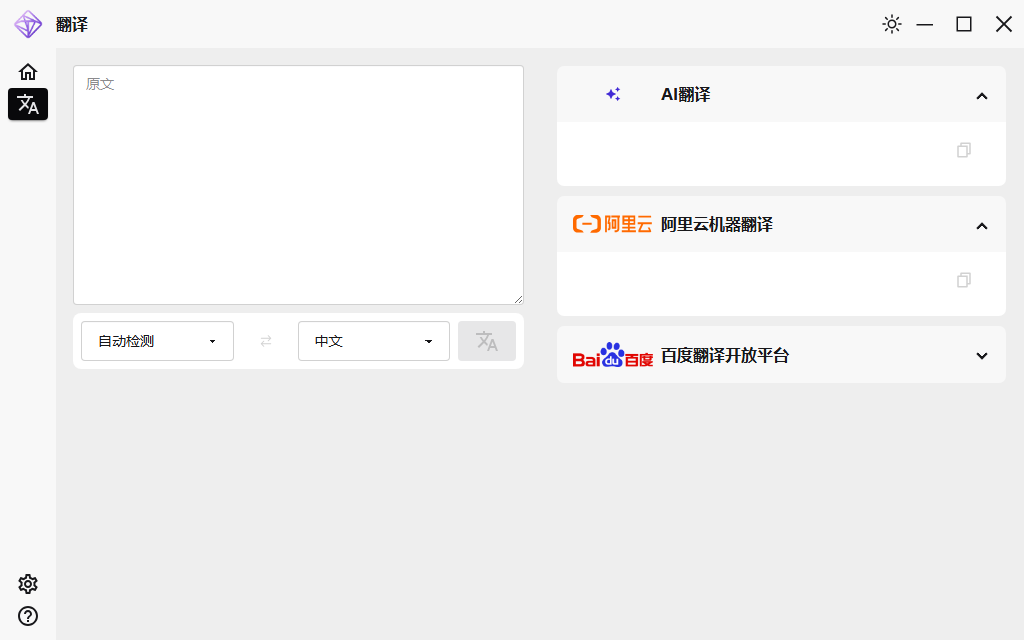Toggle the light/dark theme sun icon
Viewport: 1024px width, 640px height.
point(892,24)
